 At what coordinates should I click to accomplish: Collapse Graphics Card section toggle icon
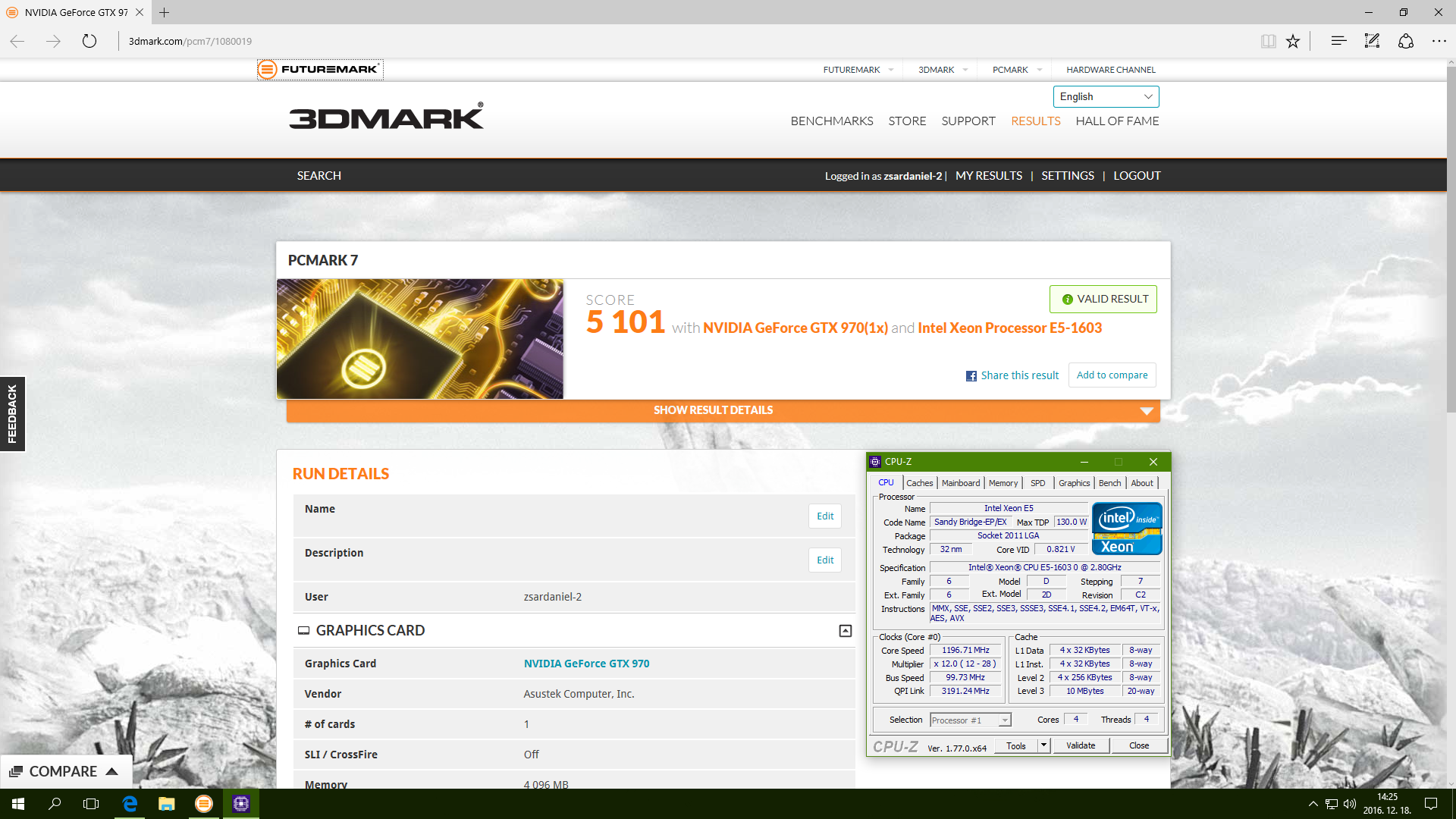(x=846, y=631)
